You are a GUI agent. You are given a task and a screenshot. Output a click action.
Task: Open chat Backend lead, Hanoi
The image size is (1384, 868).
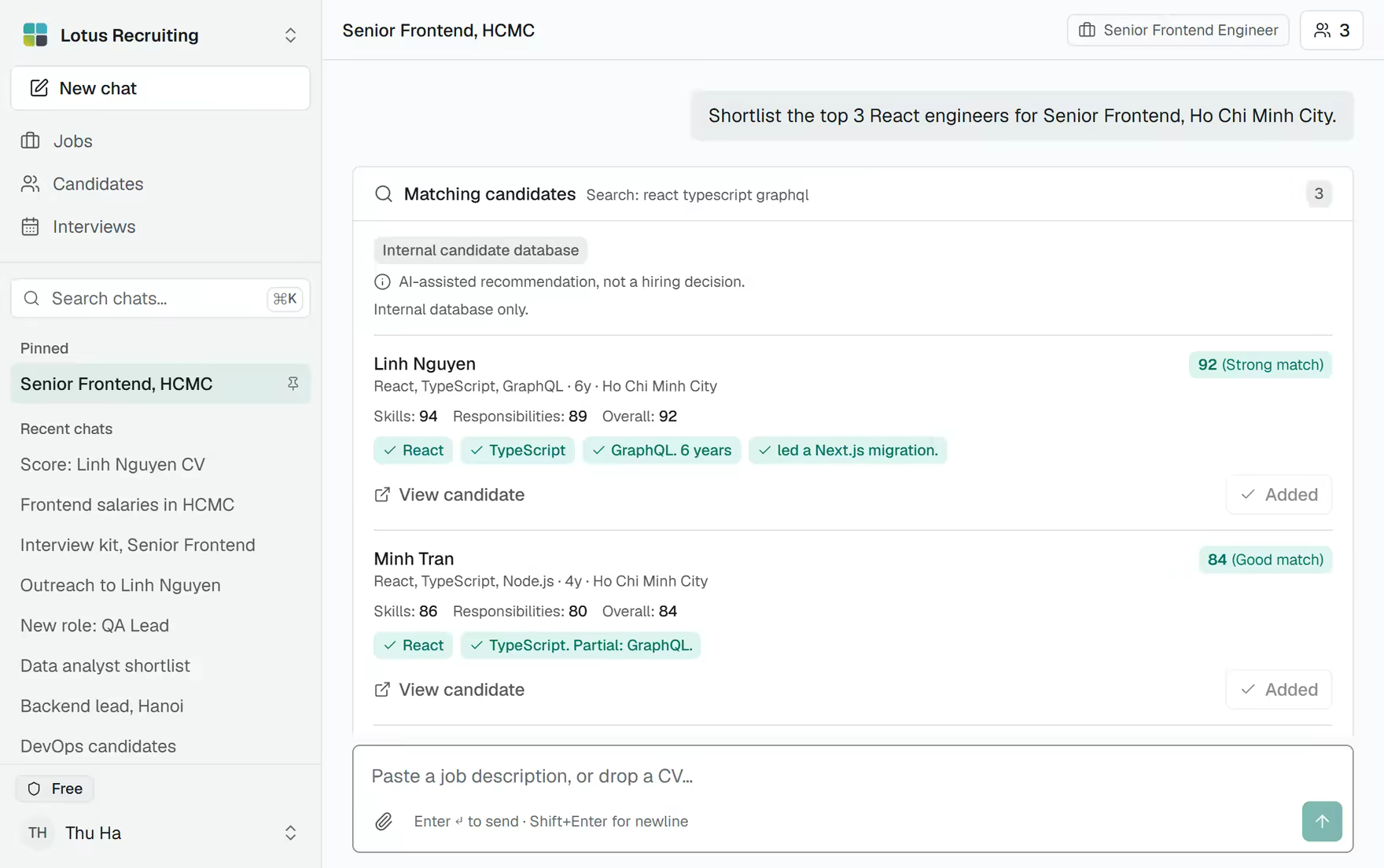click(160, 706)
